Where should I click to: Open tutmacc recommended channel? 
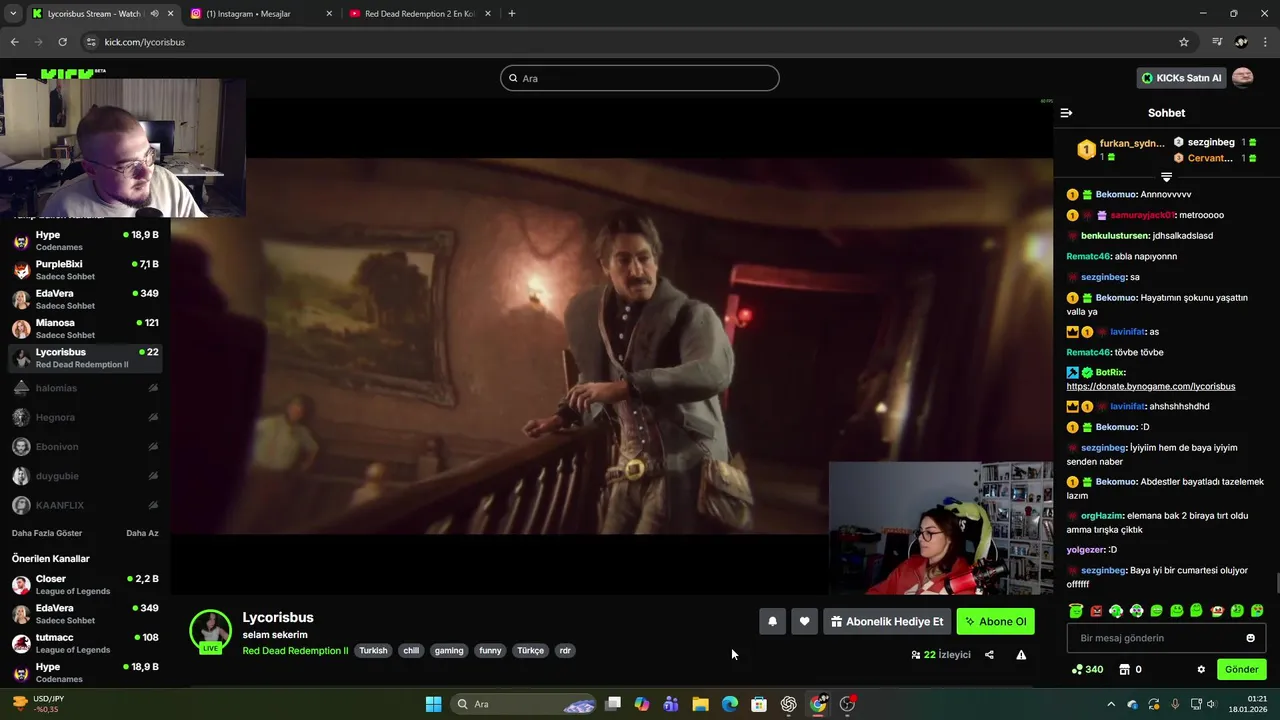coord(85,643)
